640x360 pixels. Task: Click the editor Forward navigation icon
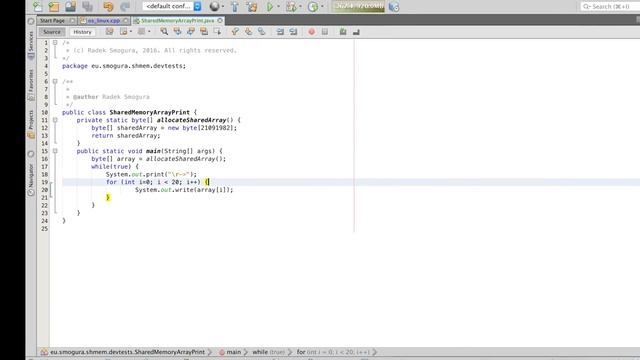[x=141, y=31]
